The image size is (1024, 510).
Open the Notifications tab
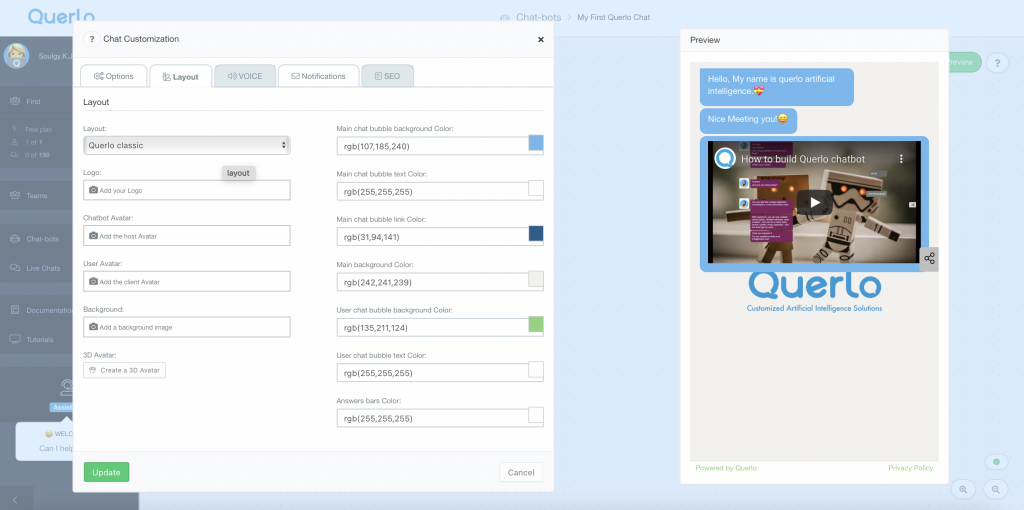point(319,76)
